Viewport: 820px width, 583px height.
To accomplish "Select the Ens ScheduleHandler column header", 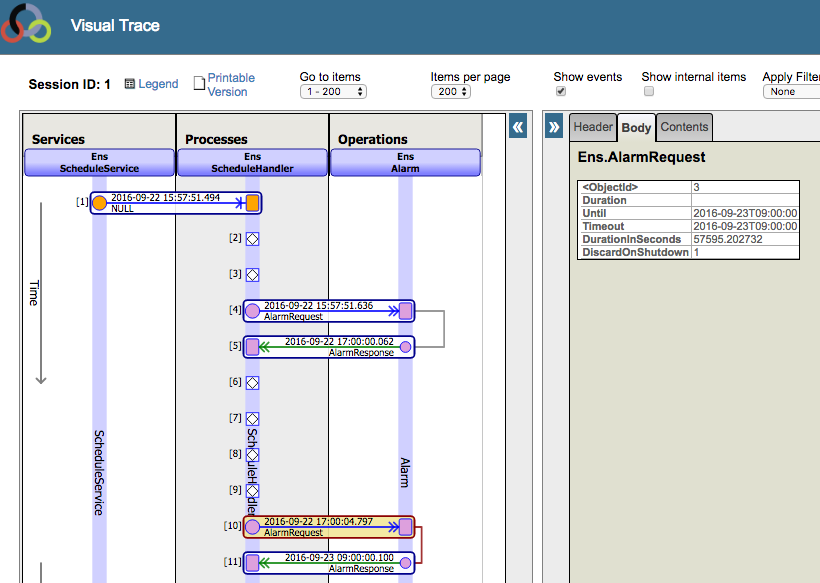I will (x=252, y=163).
